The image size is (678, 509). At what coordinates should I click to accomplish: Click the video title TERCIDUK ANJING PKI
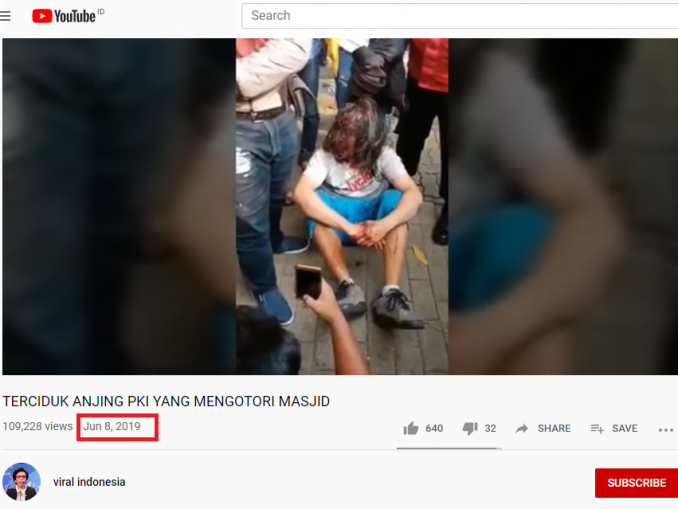(x=166, y=401)
